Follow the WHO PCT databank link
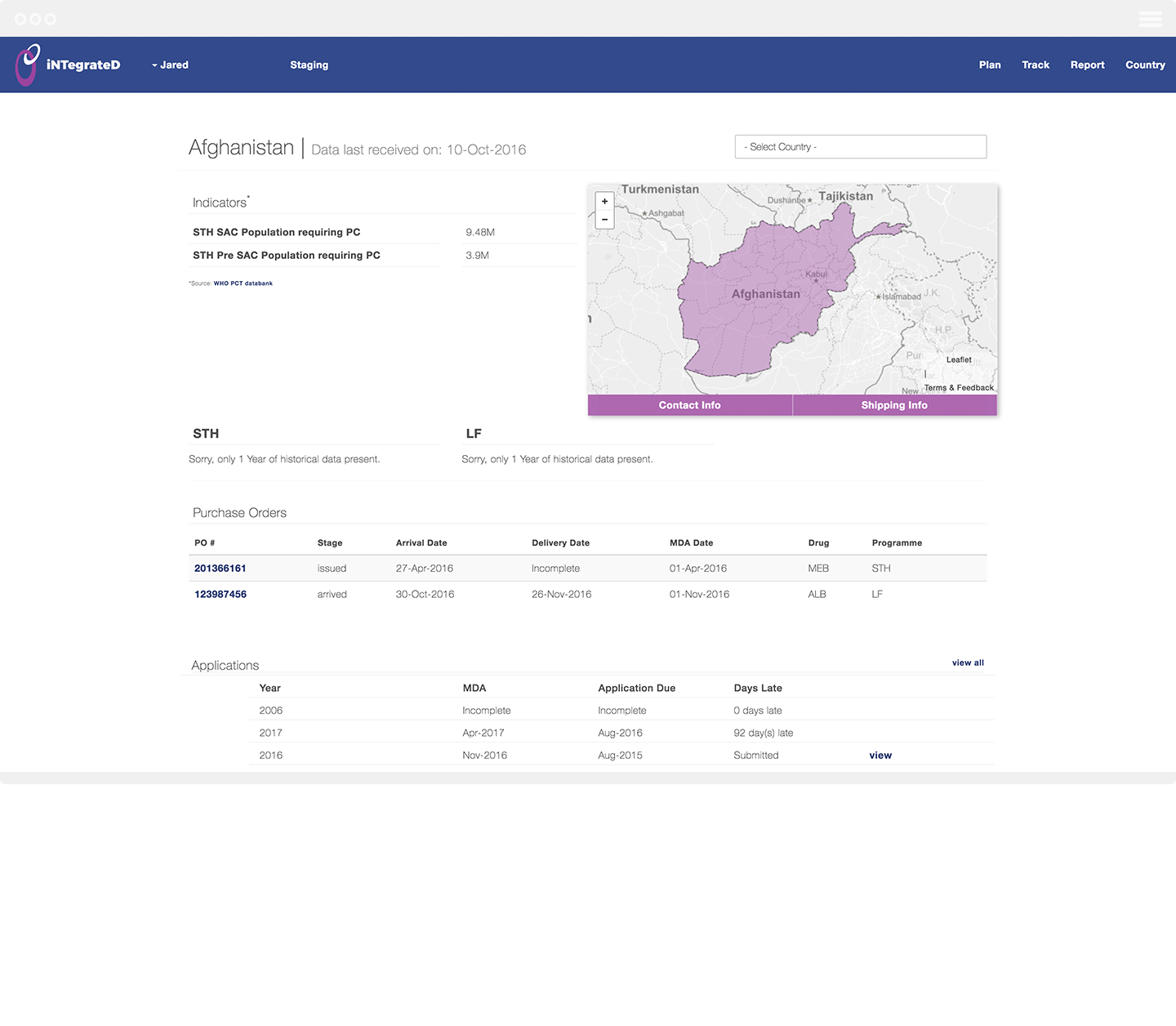 tap(243, 283)
